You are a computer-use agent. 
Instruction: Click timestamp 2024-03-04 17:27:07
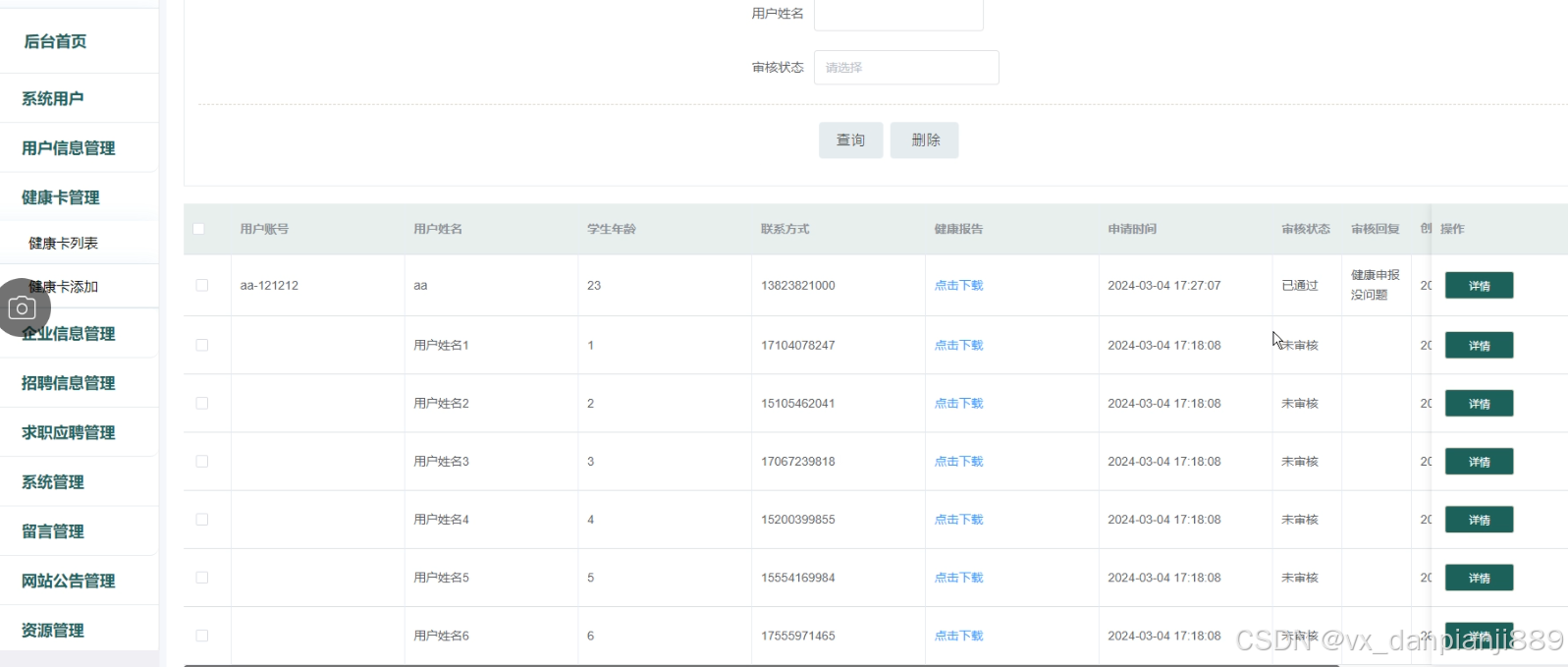pos(1164,286)
